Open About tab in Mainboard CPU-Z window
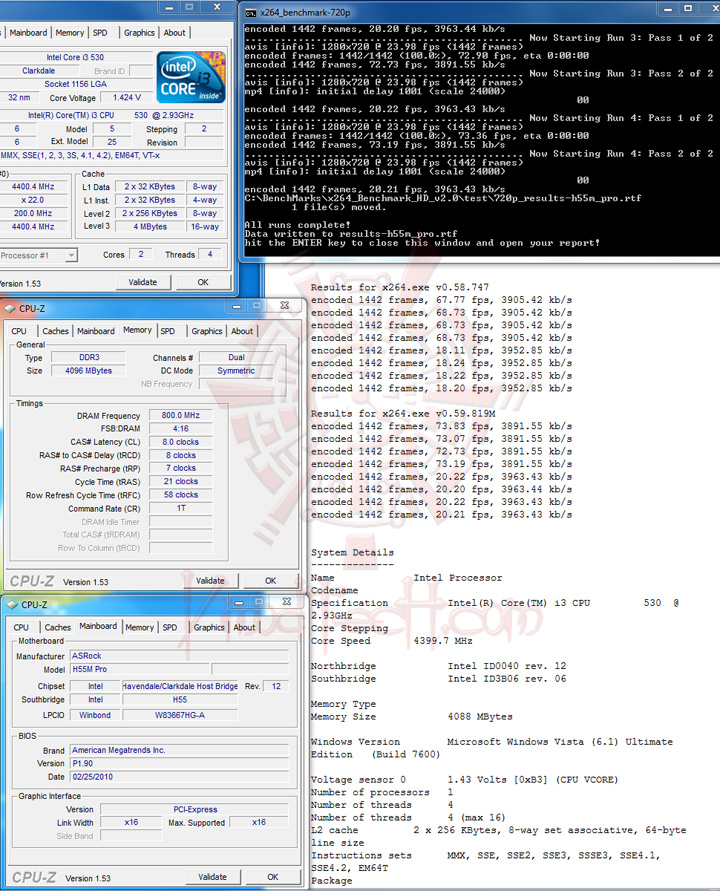The image size is (720, 891). click(244, 627)
